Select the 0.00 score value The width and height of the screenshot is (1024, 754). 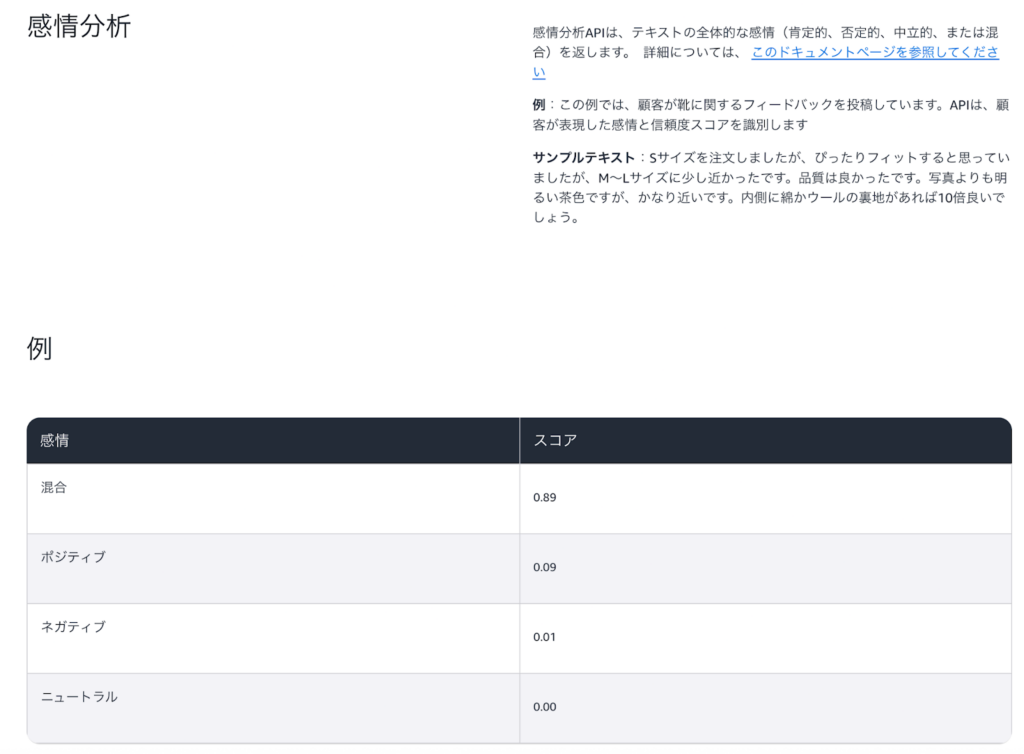pos(544,706)
